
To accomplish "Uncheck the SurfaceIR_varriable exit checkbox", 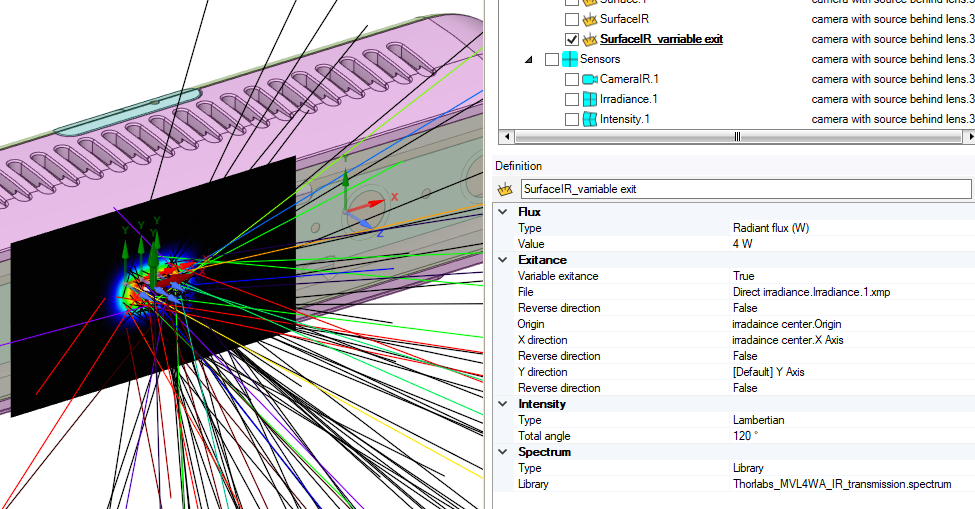I will [571, 39].
